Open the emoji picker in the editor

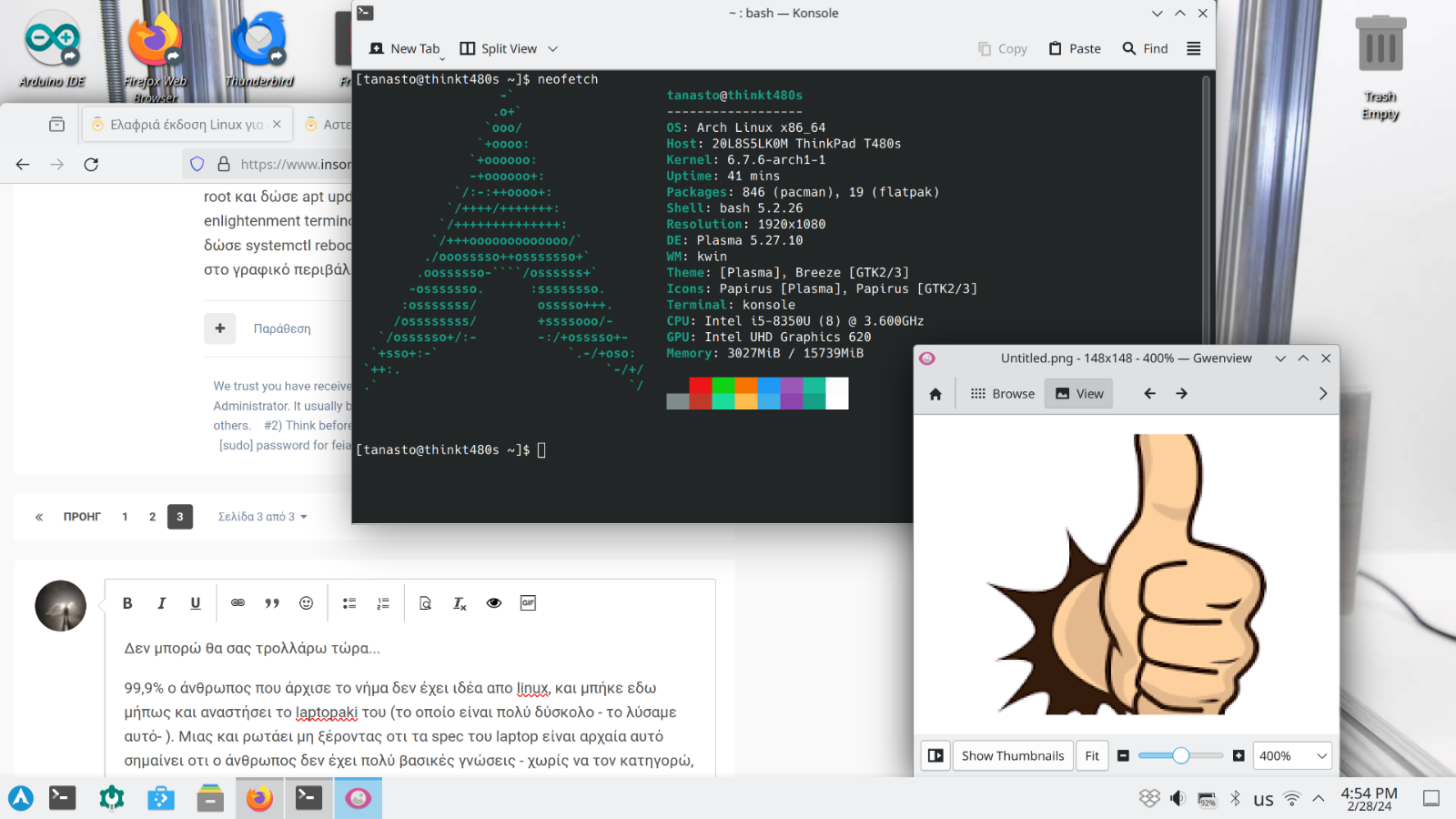306,603
